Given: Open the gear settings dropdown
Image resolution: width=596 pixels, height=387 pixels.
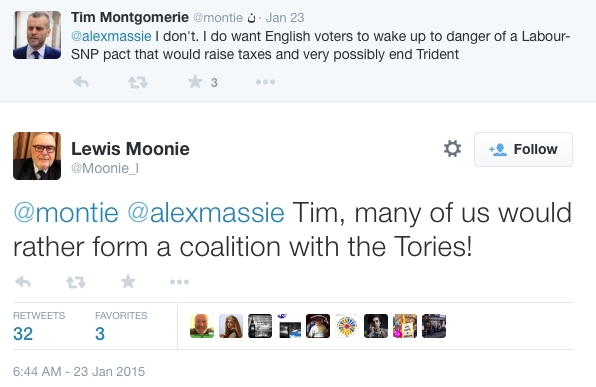Looking at the screenshot, I should pos(452,149).
